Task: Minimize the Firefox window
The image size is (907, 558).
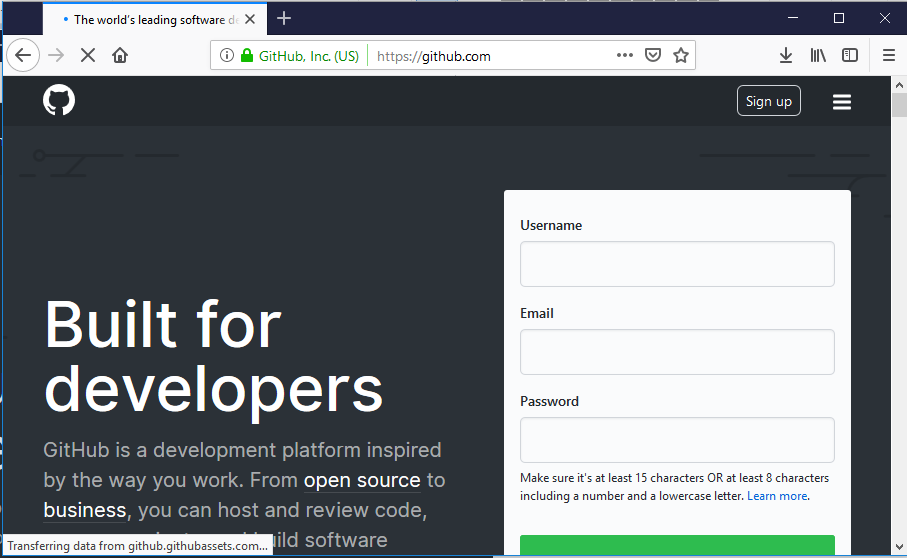Action: tap(793, 18)
